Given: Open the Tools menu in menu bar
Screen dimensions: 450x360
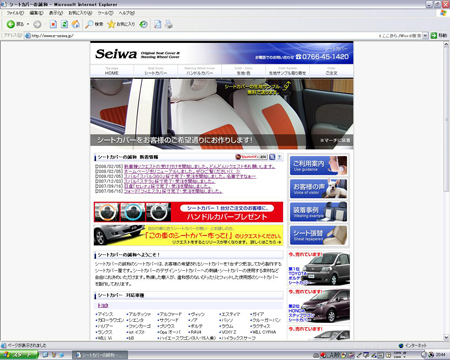Looking at the screenshot, I should (105, 13).
